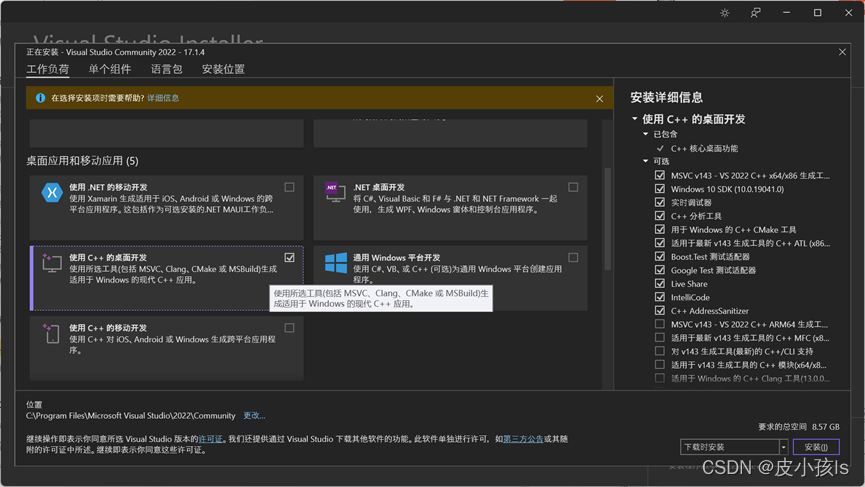Click the 更改... location link
The width and height of the screenshot is (865, 487).
(x=254, y=415)
